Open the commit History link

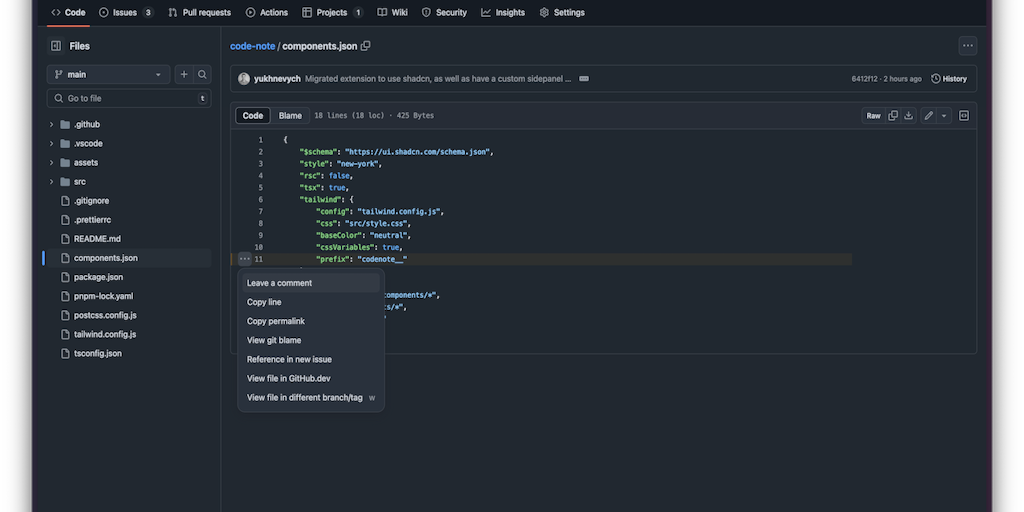click(x=949, y=79)
